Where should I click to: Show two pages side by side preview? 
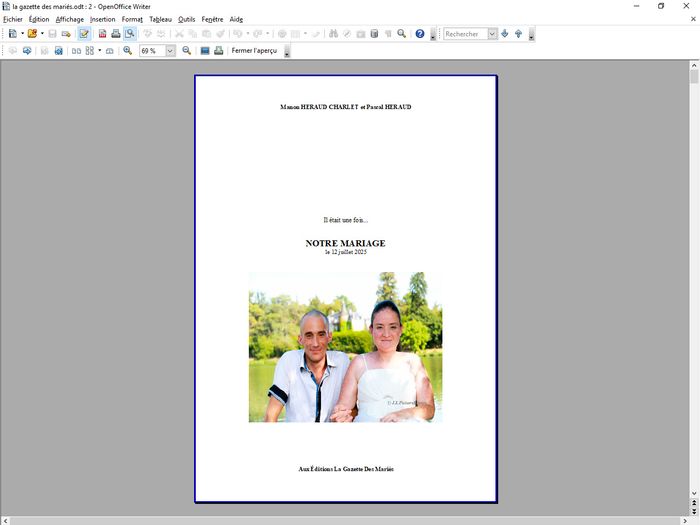click(76, 50)
